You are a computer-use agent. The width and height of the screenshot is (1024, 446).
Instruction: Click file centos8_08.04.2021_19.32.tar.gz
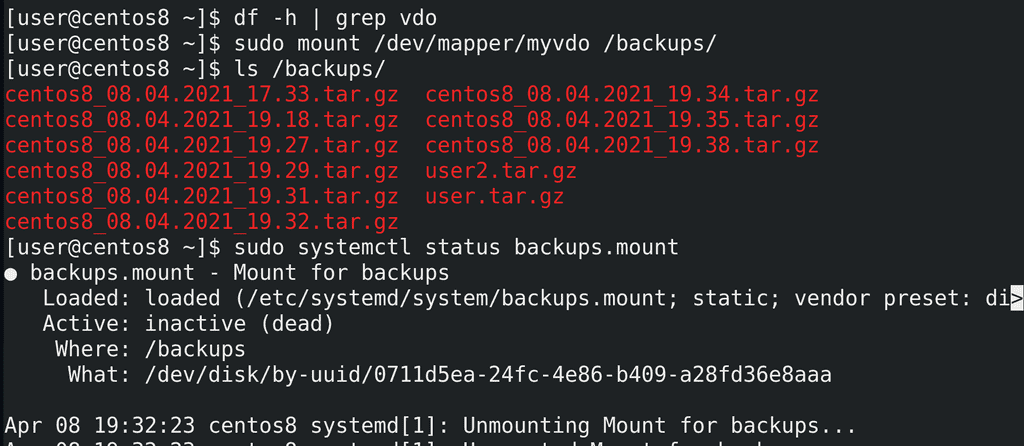pos(202,222)
